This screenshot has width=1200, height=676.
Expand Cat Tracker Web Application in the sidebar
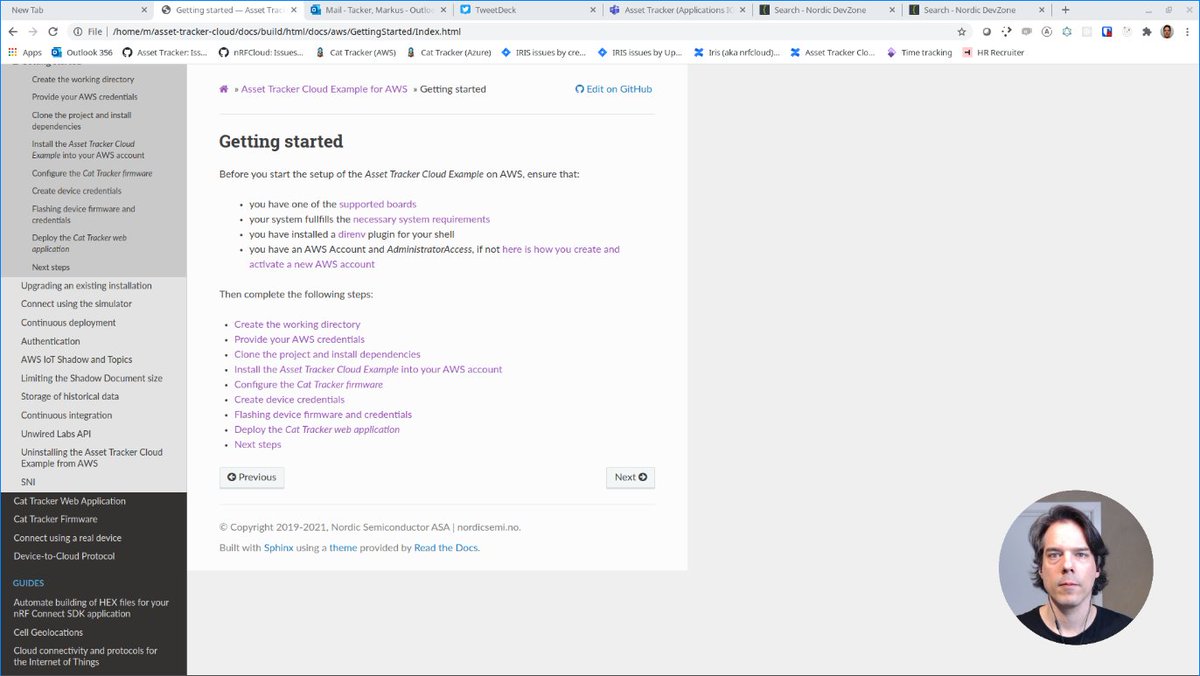tap(69, 501)
